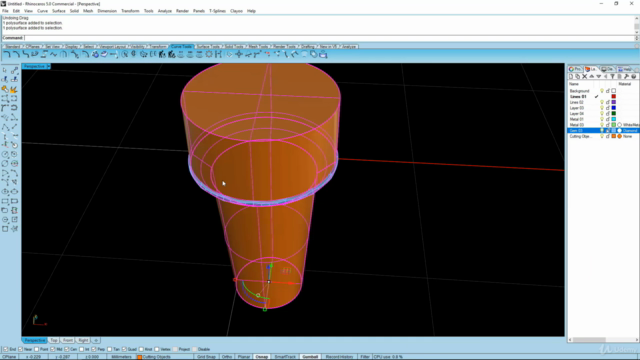
Task: Toggle Ortho mode in status bar
Action: [x=227, y=357]
